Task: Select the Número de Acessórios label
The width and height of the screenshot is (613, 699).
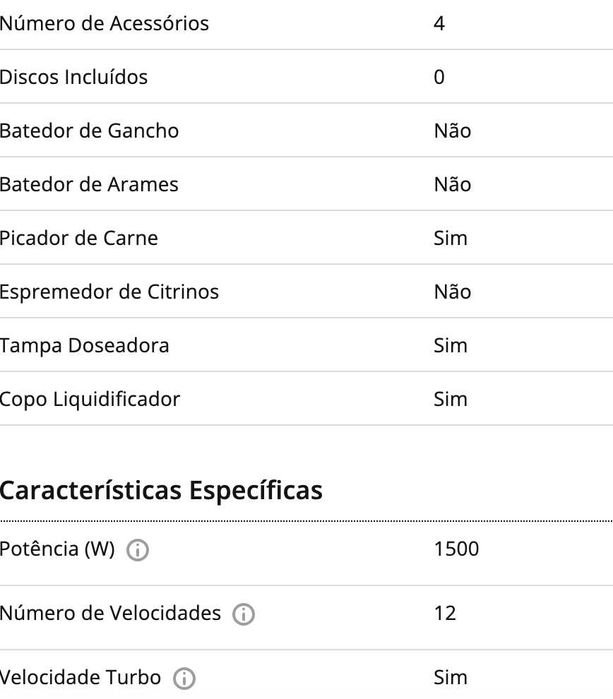Action: (x=104, y=23)
